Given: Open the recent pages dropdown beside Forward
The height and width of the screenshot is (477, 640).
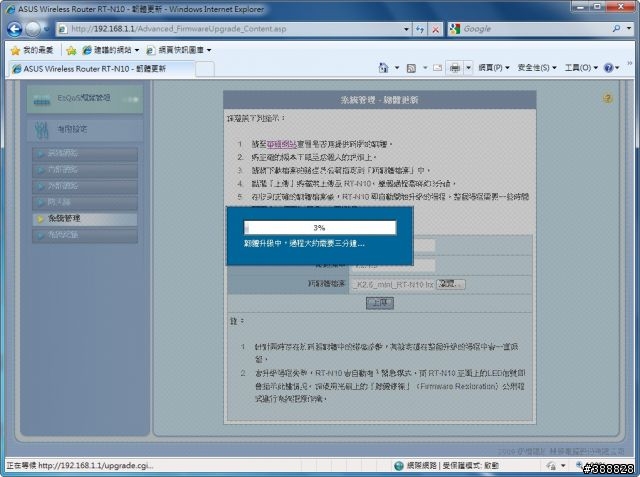Looking at the screenshot, I should (46, 29).
